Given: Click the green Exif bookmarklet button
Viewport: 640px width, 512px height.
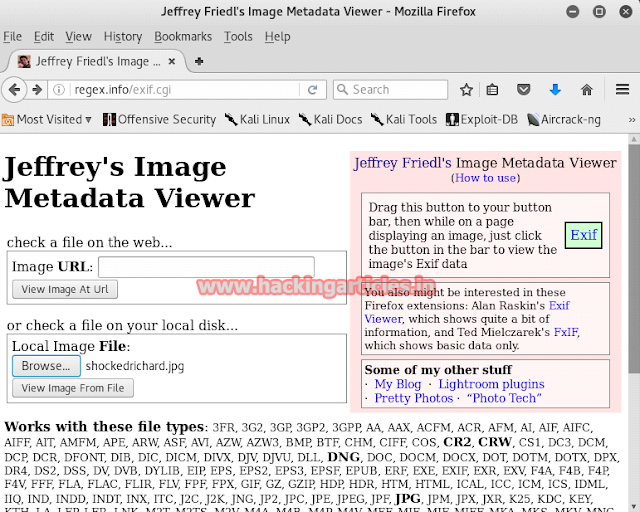Looking at the screenshot, I should (583, 235).
